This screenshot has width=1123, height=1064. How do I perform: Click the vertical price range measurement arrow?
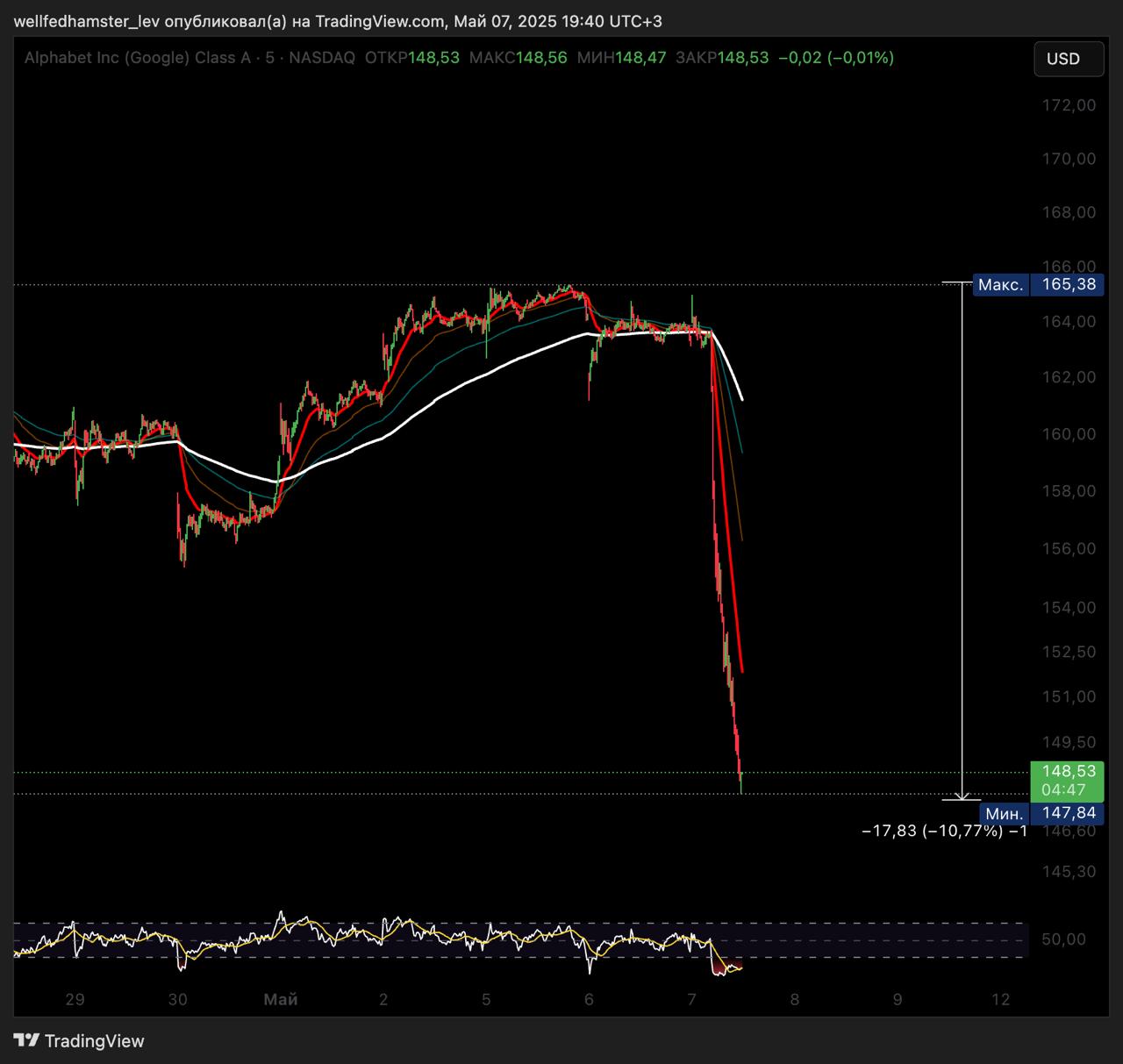962,541
